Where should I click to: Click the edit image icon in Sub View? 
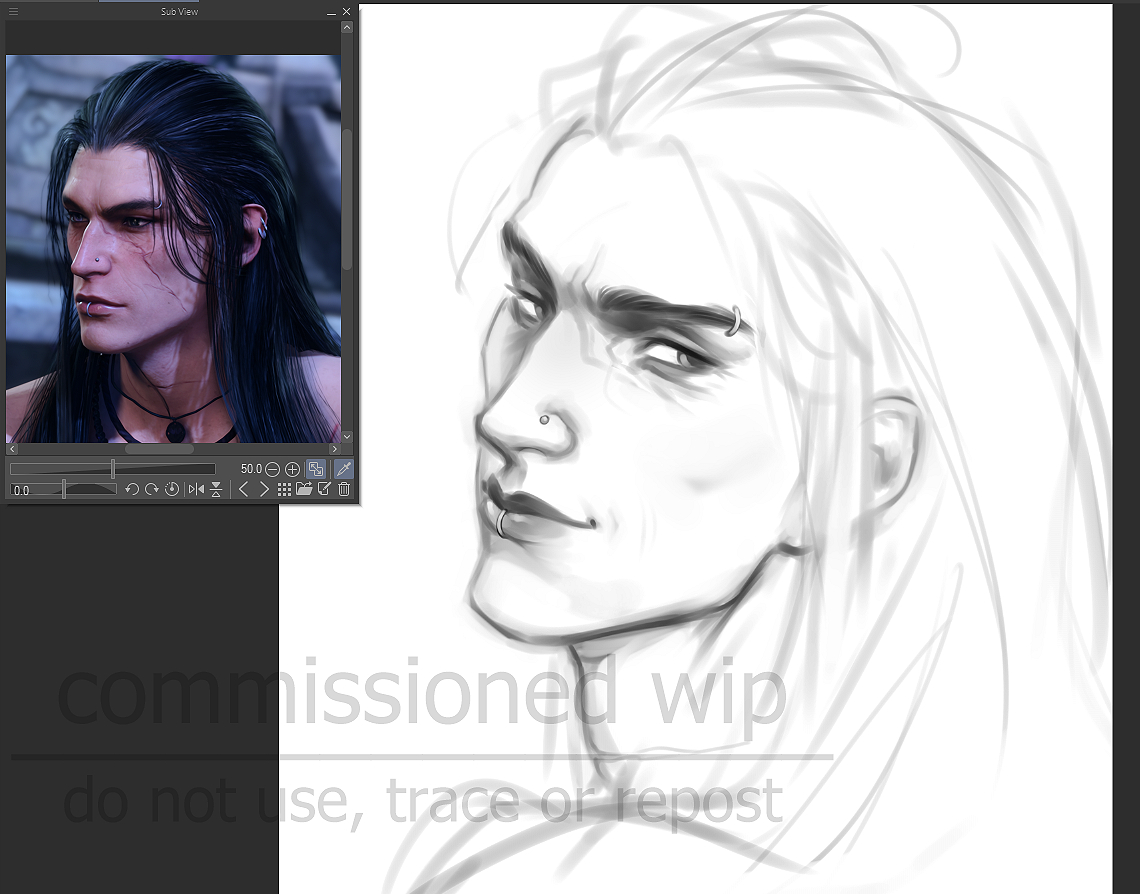pyautogui.click(x=324, y=489)
